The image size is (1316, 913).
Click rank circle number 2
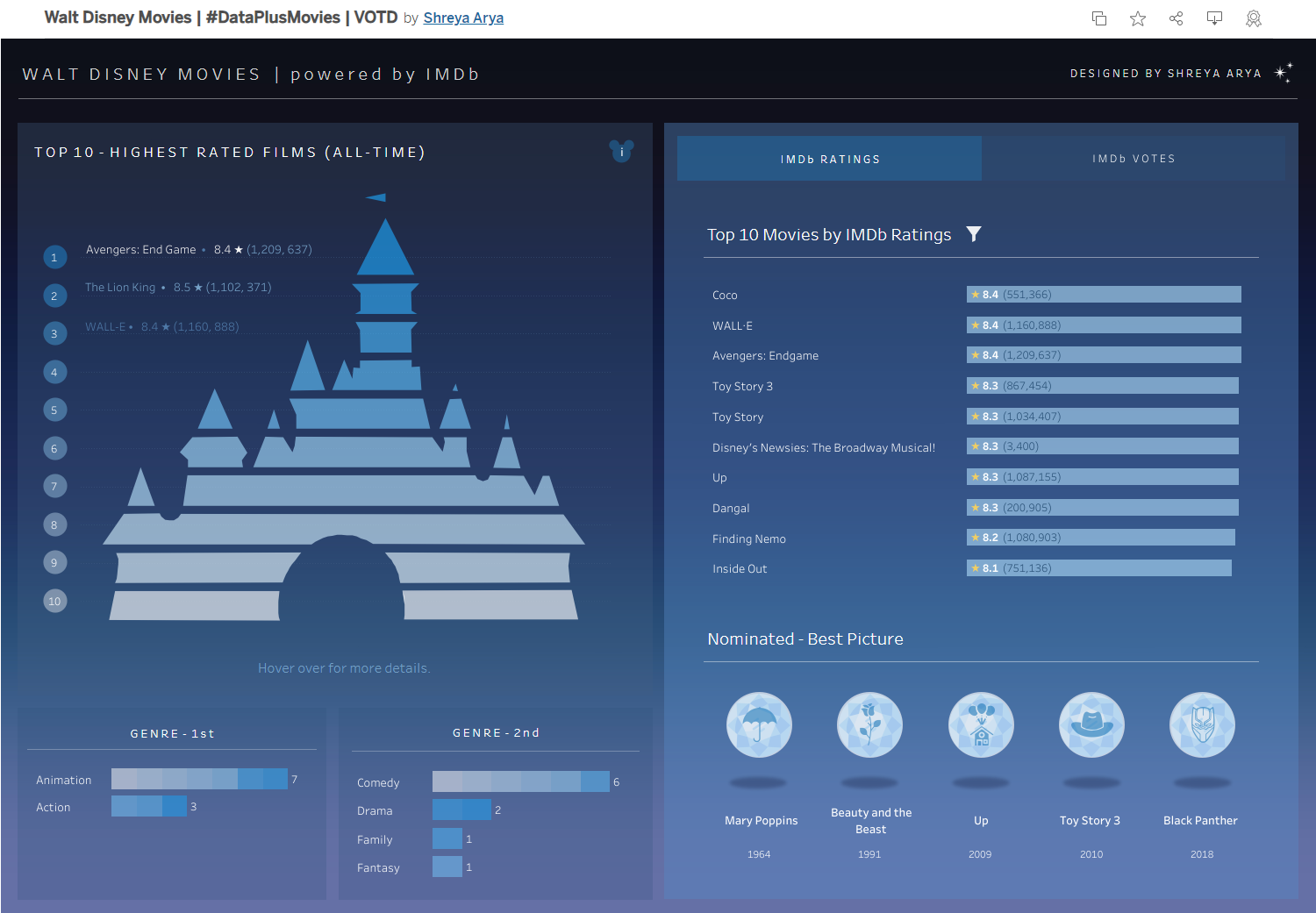(x=54, y=296)
